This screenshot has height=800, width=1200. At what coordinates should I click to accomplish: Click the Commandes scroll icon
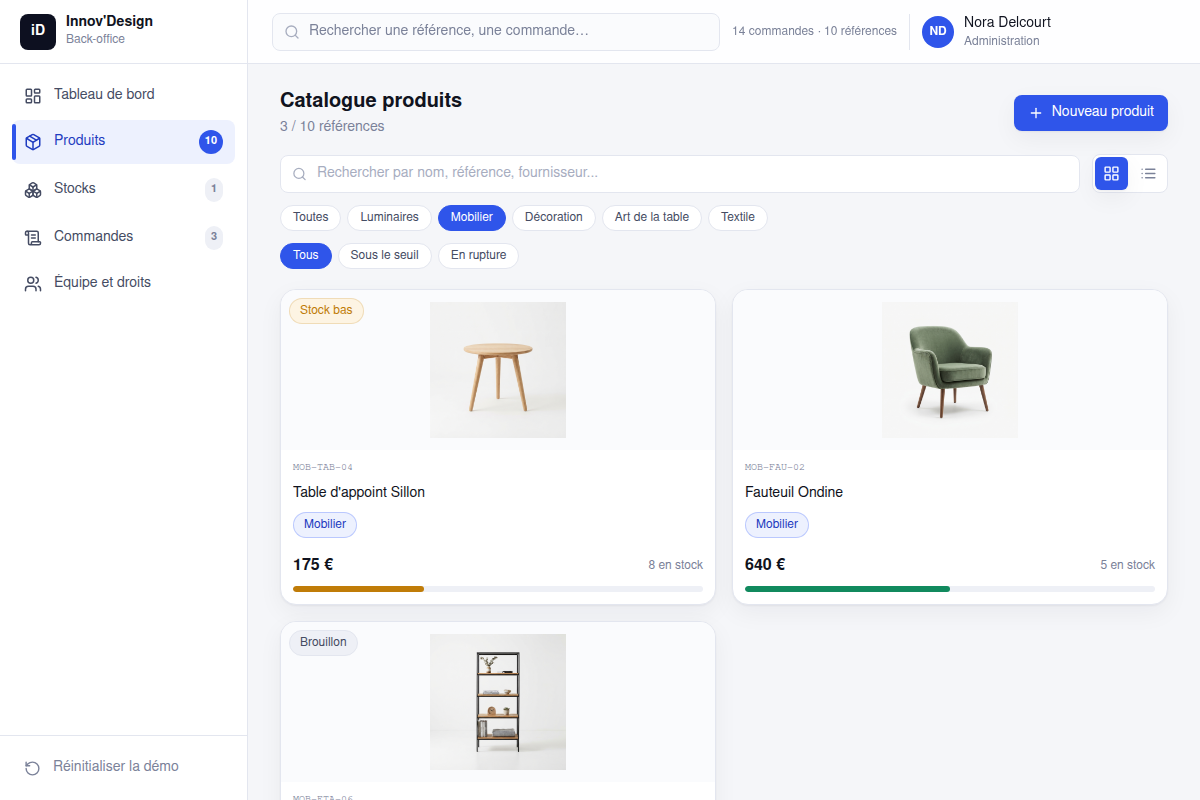(x=33, y=237)
